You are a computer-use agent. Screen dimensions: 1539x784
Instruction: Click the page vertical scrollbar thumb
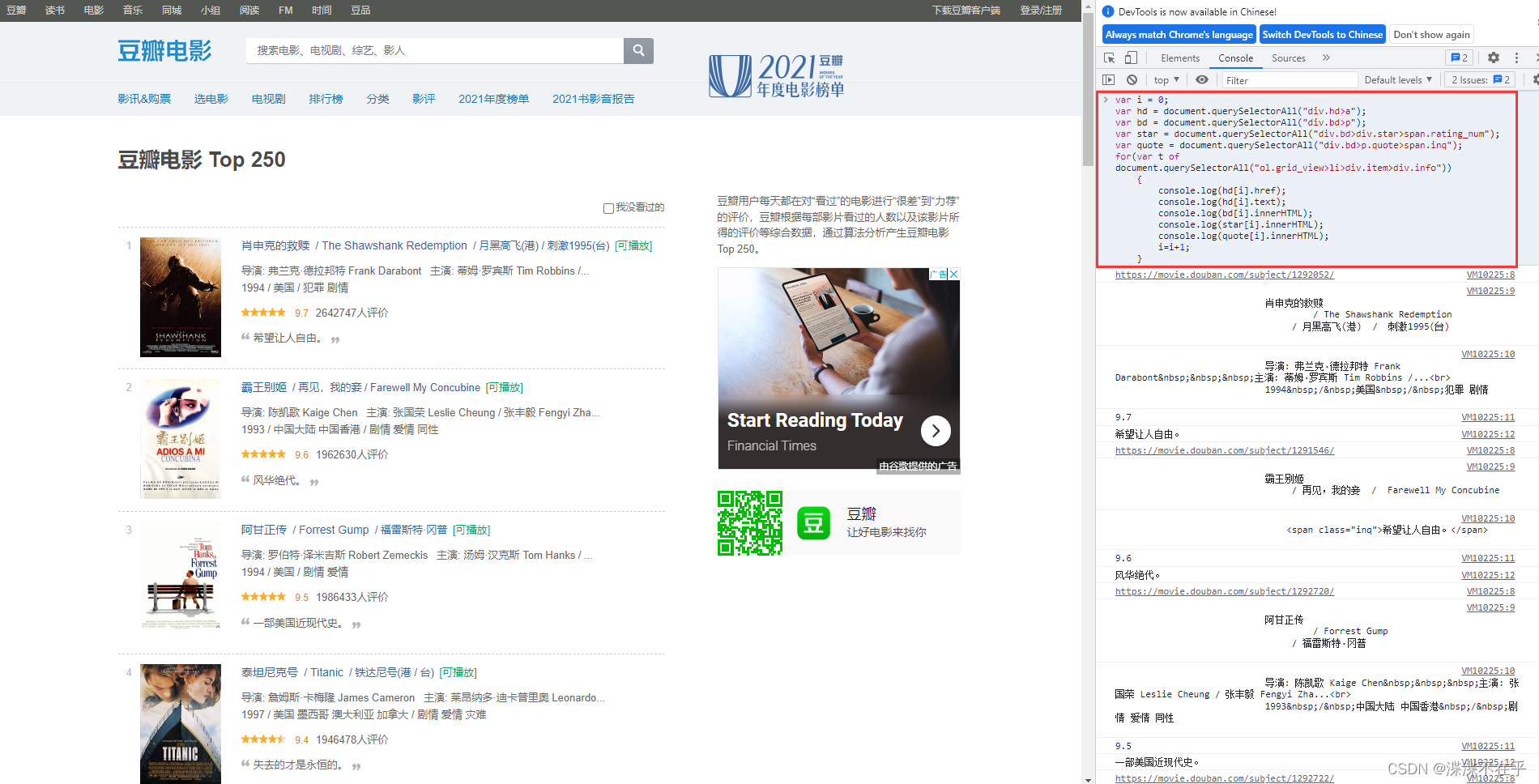point(1088,91)
